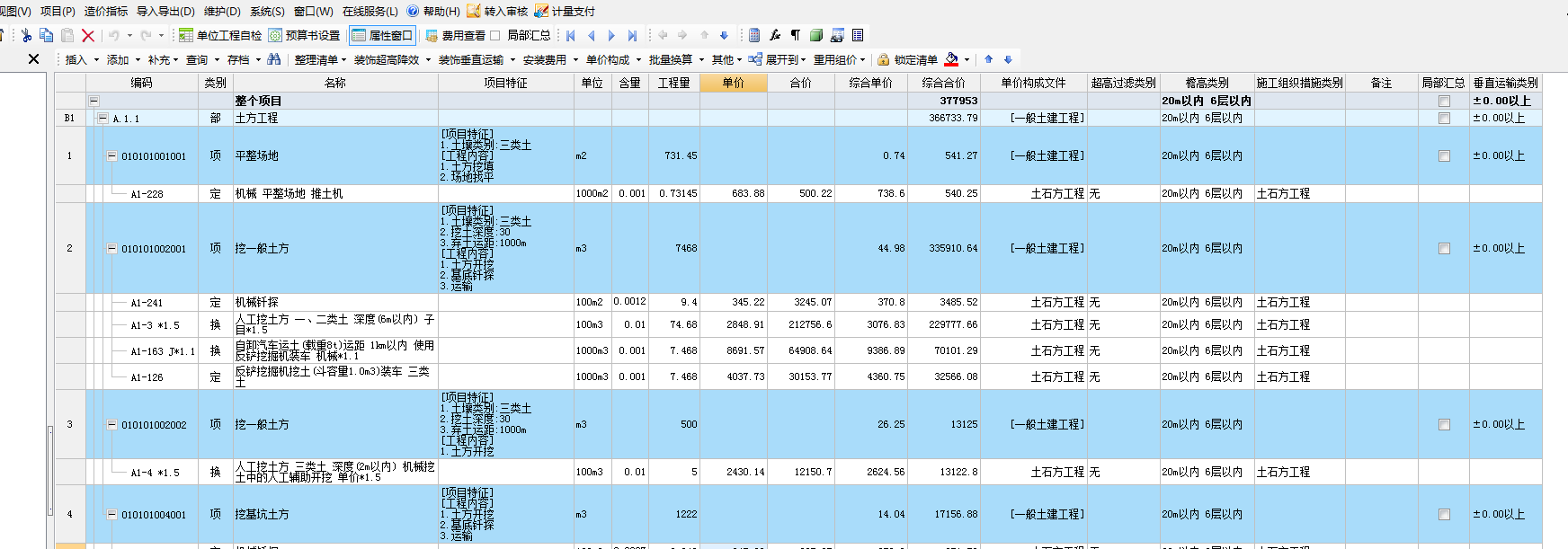Screen dimensions: 1568x549
Task: Collapse item 010101002001 挖一般土方
Action: point(111,248)
